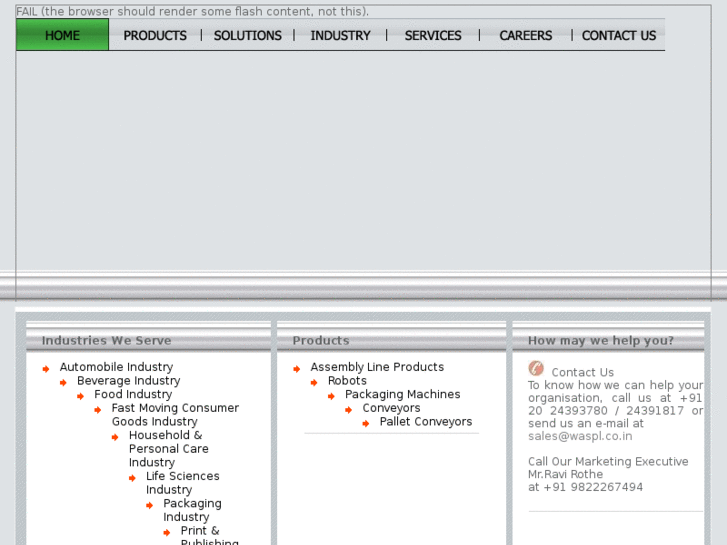Click the 'Mr.Ravi Rothe' name text
Screen dimensions: 727x545
(565, 474)
